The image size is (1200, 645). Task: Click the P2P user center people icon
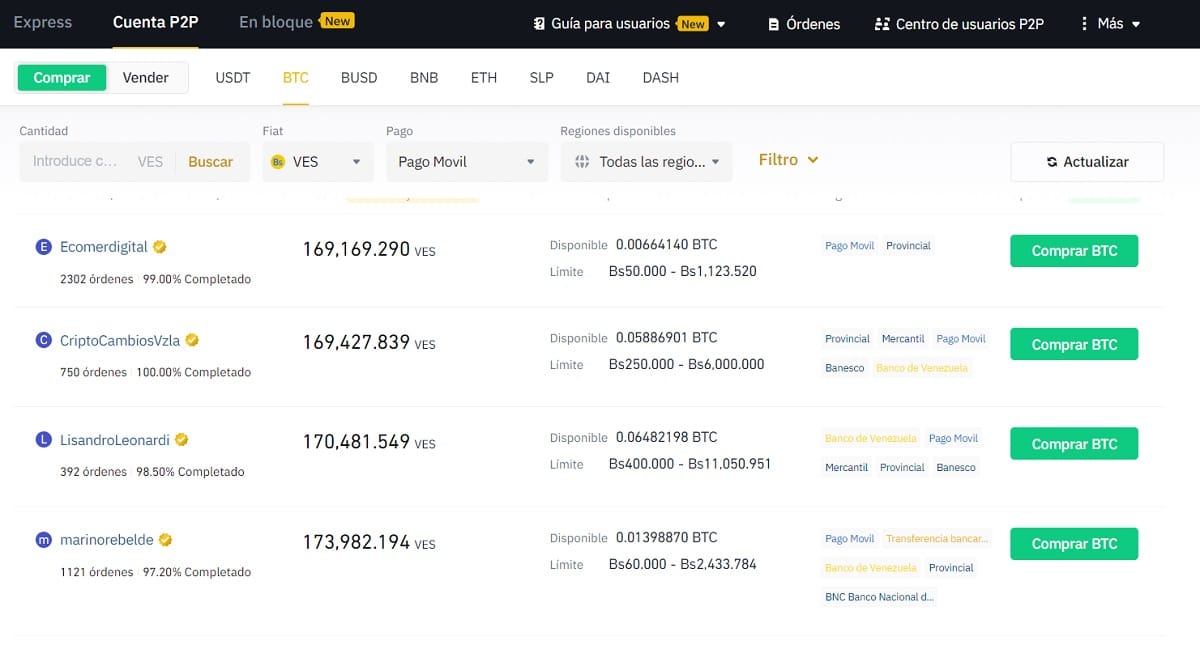point(881,24)
